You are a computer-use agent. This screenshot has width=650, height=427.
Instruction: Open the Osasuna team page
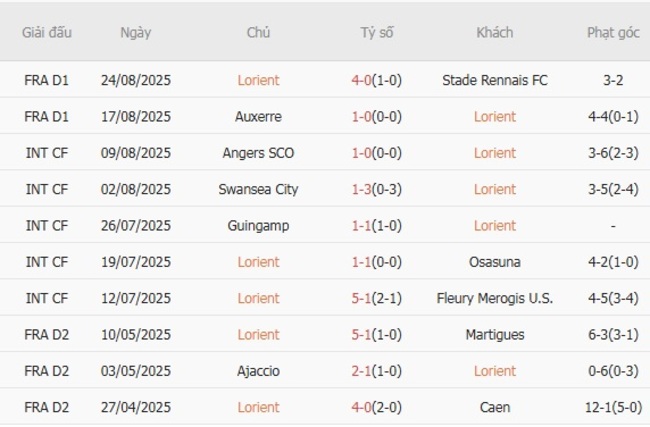coord(495,262)
